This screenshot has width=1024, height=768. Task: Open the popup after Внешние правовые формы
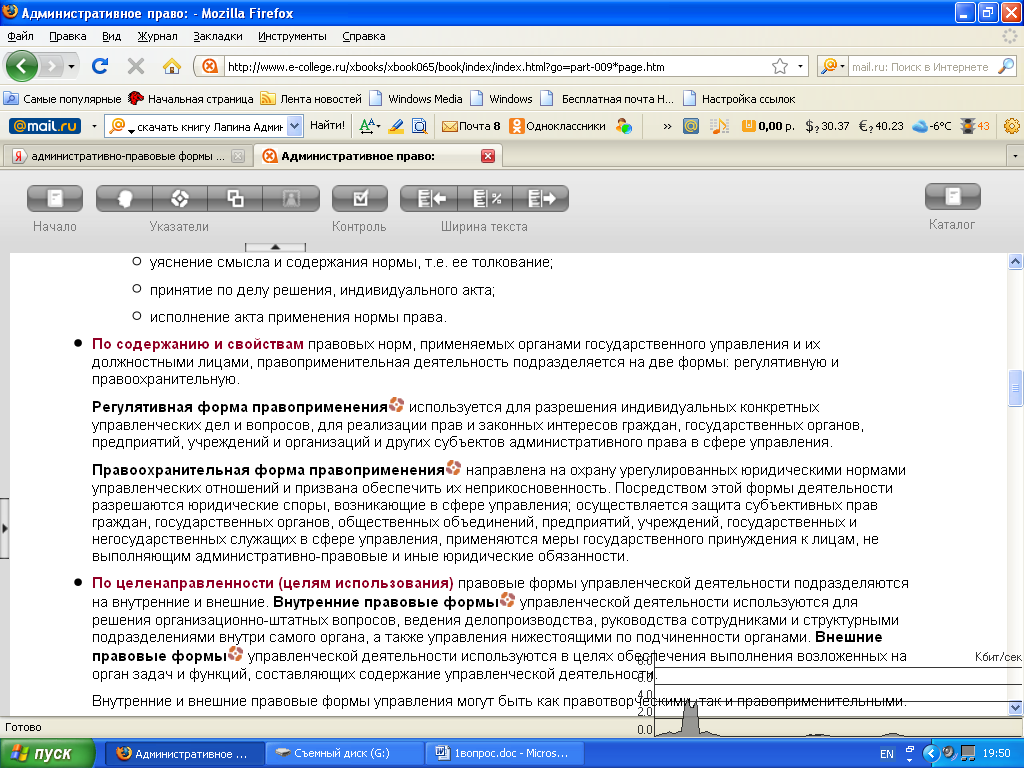[235, 654]
